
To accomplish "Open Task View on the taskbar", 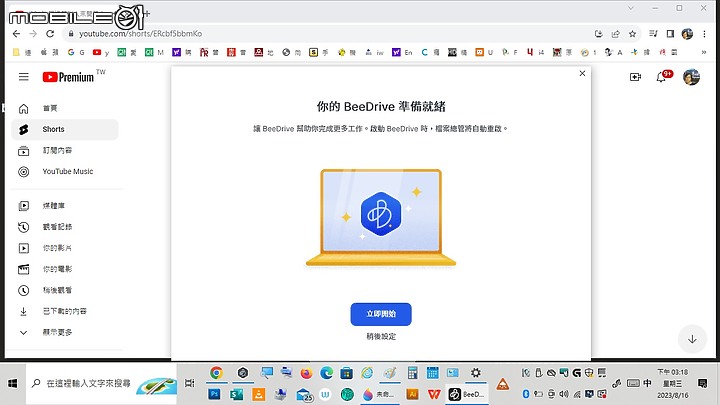I will click(189, 383).
